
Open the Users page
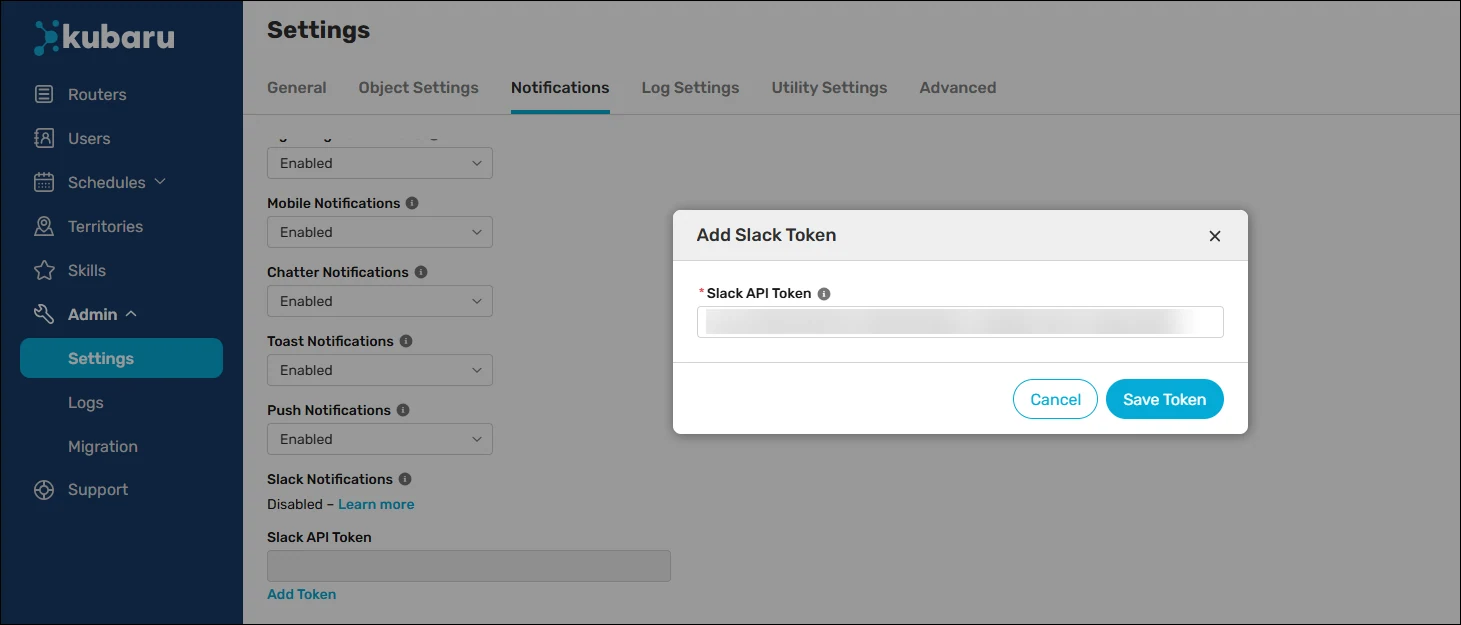pyautogui.click(x=89, y=138)
